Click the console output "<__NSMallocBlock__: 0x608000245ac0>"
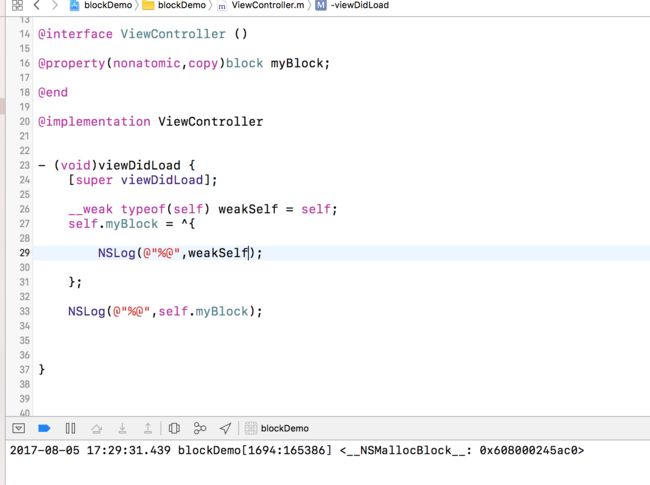 [462, 451]
